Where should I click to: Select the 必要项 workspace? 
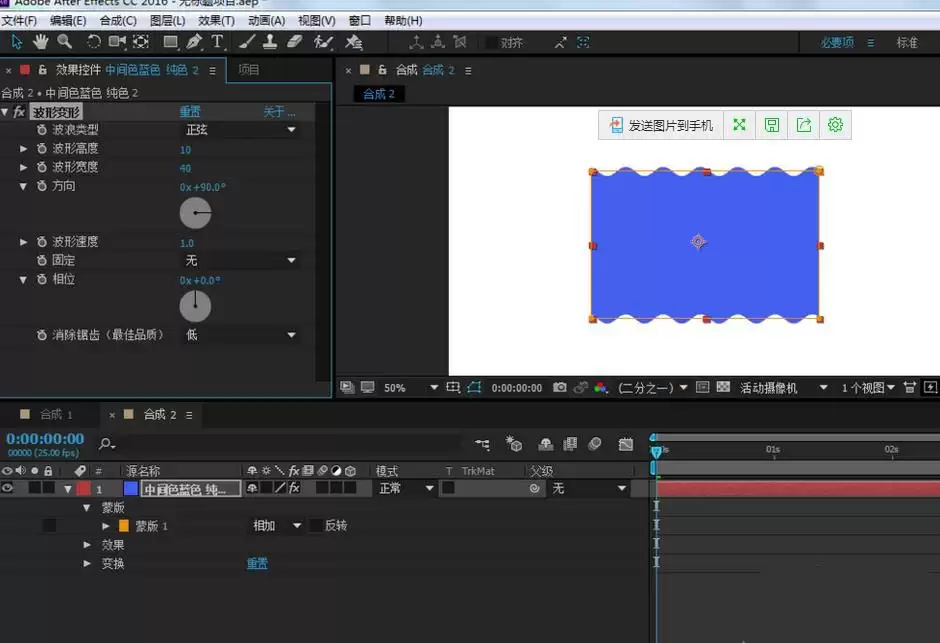click(x=837, y=43)
